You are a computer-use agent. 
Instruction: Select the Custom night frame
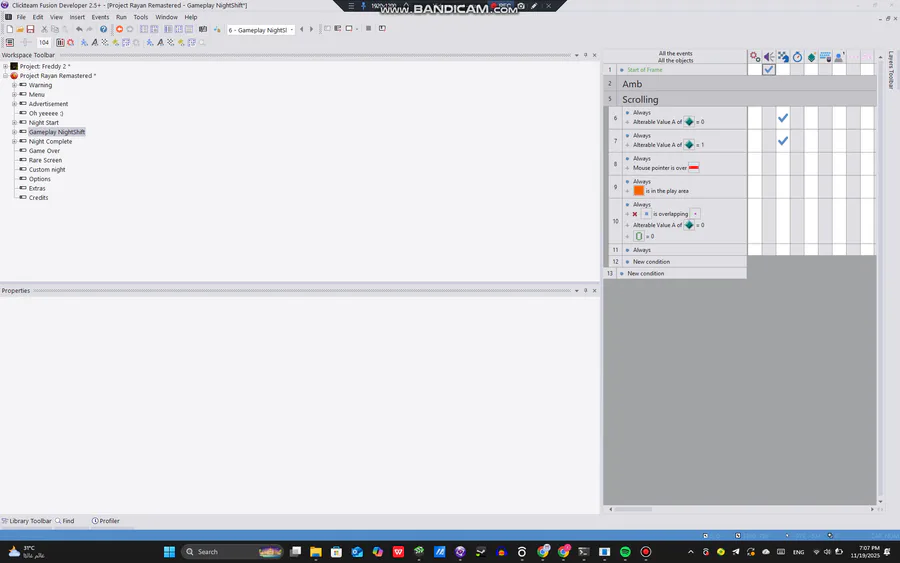47,170
